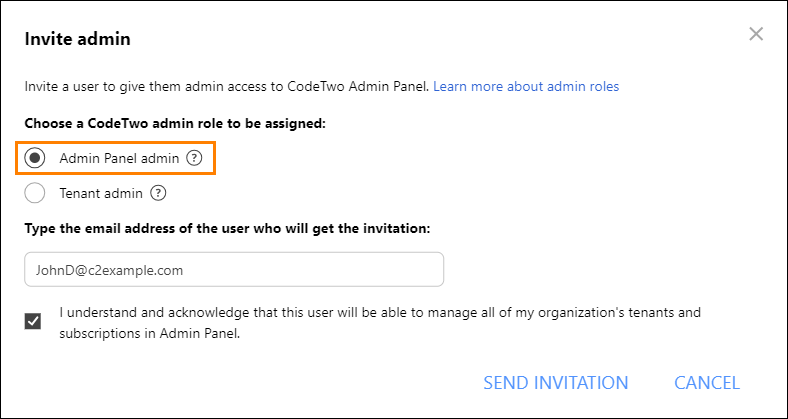Click the Invite admin dialog title
The width and height of the screenshot is (788, 419).
pos(77,39)
